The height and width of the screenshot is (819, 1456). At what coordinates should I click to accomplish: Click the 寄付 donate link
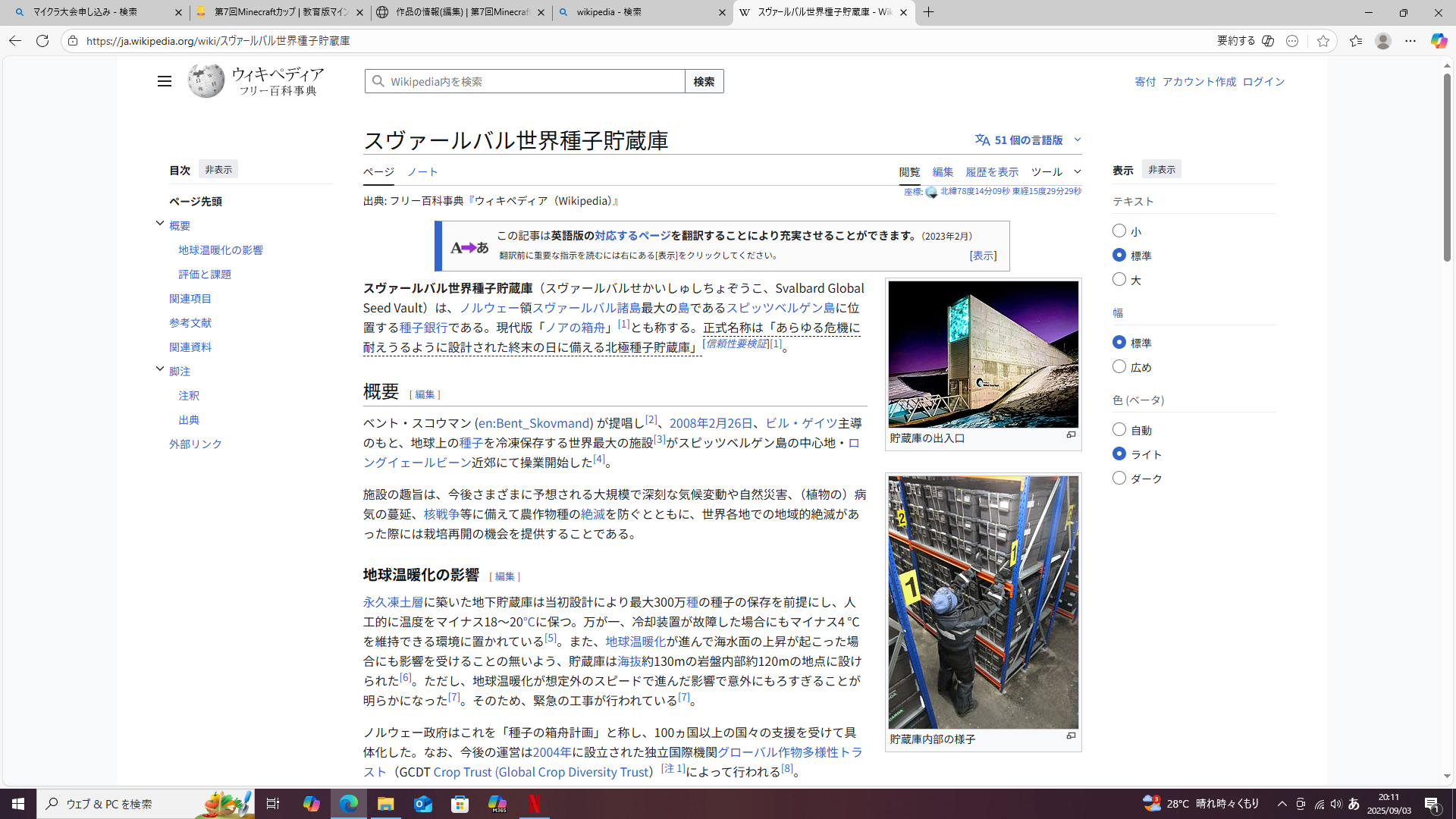click(x=1145, y=82)
